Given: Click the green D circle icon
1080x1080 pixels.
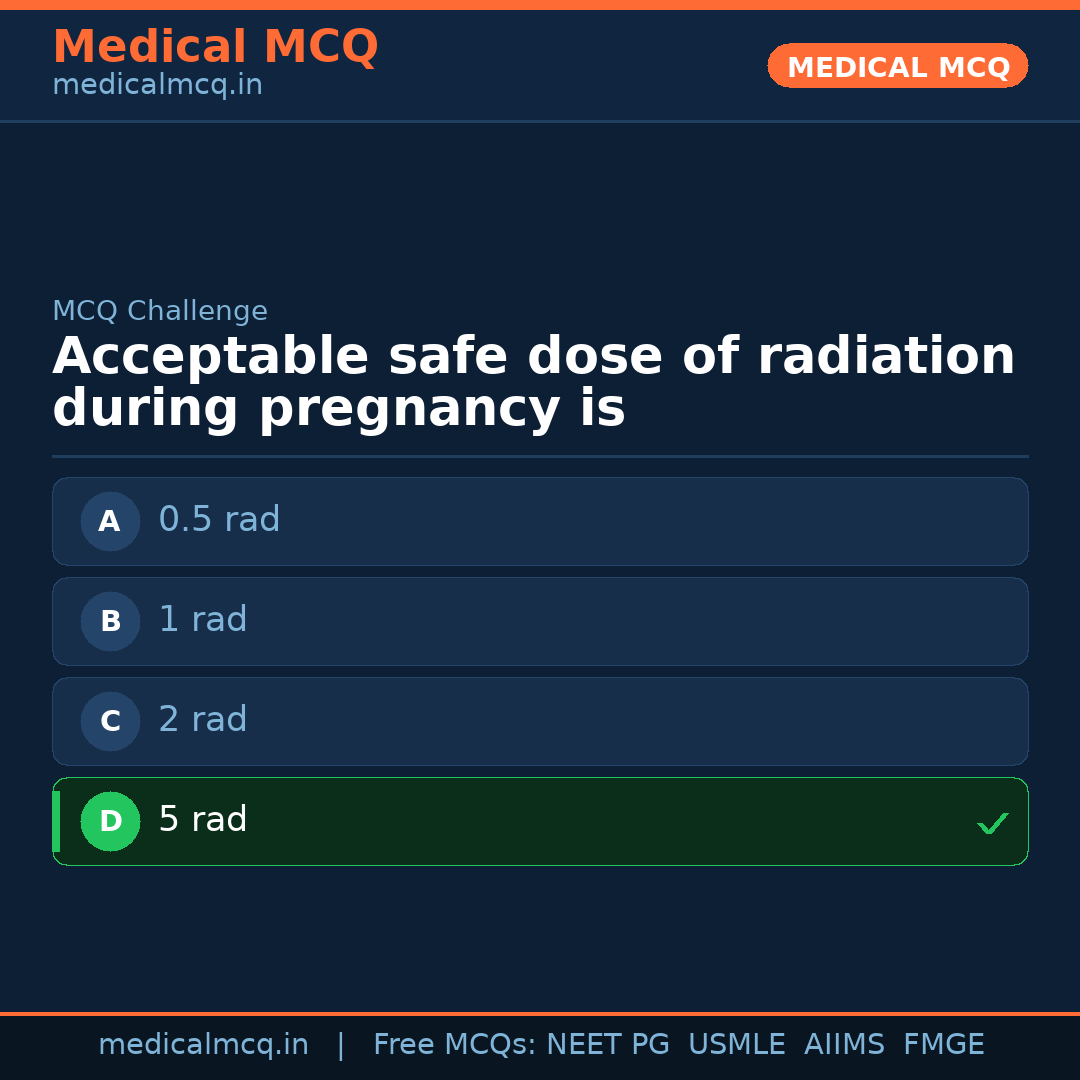Looking at the screenshot, I should (110, 821).
